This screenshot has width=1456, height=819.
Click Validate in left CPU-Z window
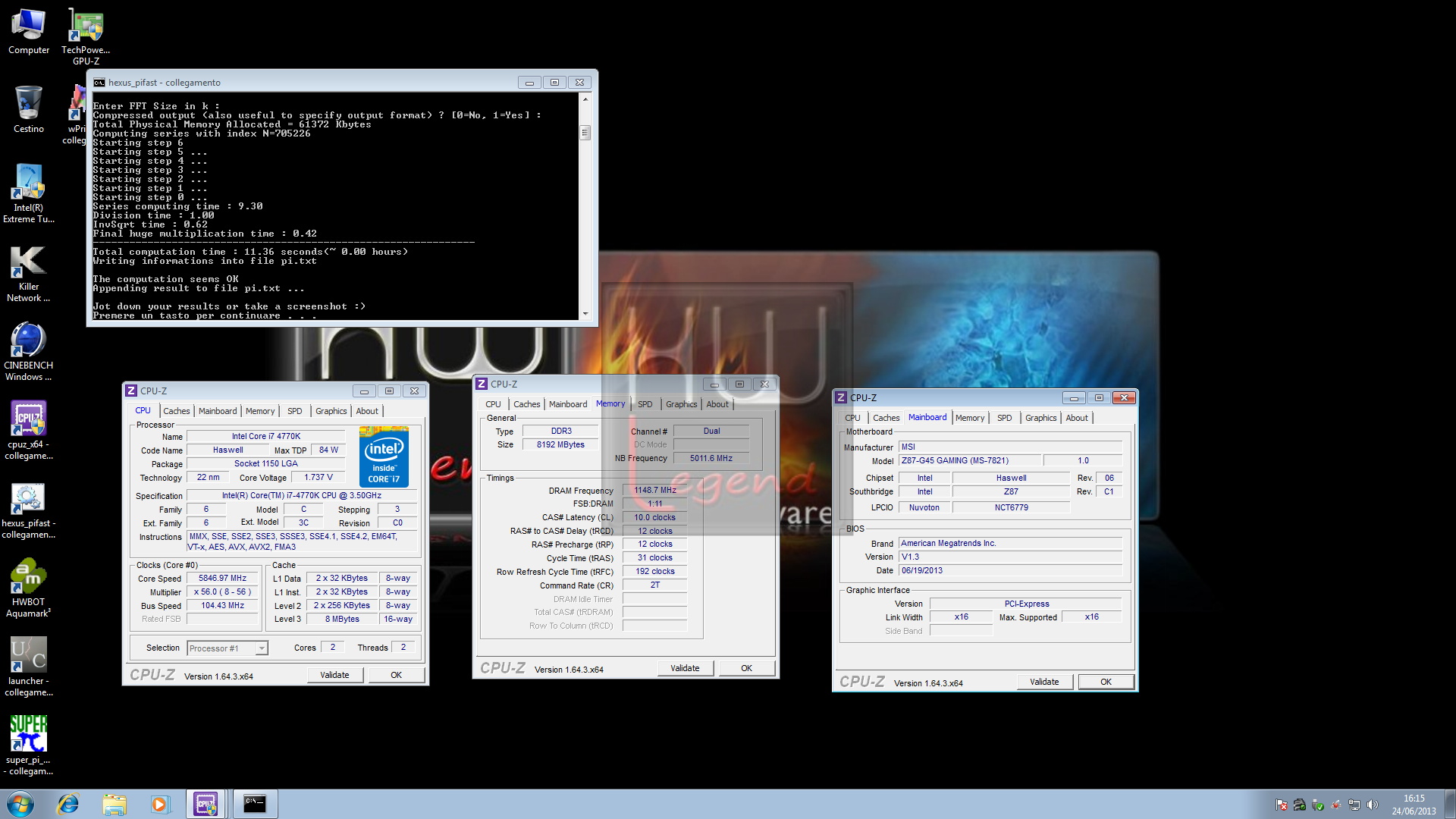point(335,675)
